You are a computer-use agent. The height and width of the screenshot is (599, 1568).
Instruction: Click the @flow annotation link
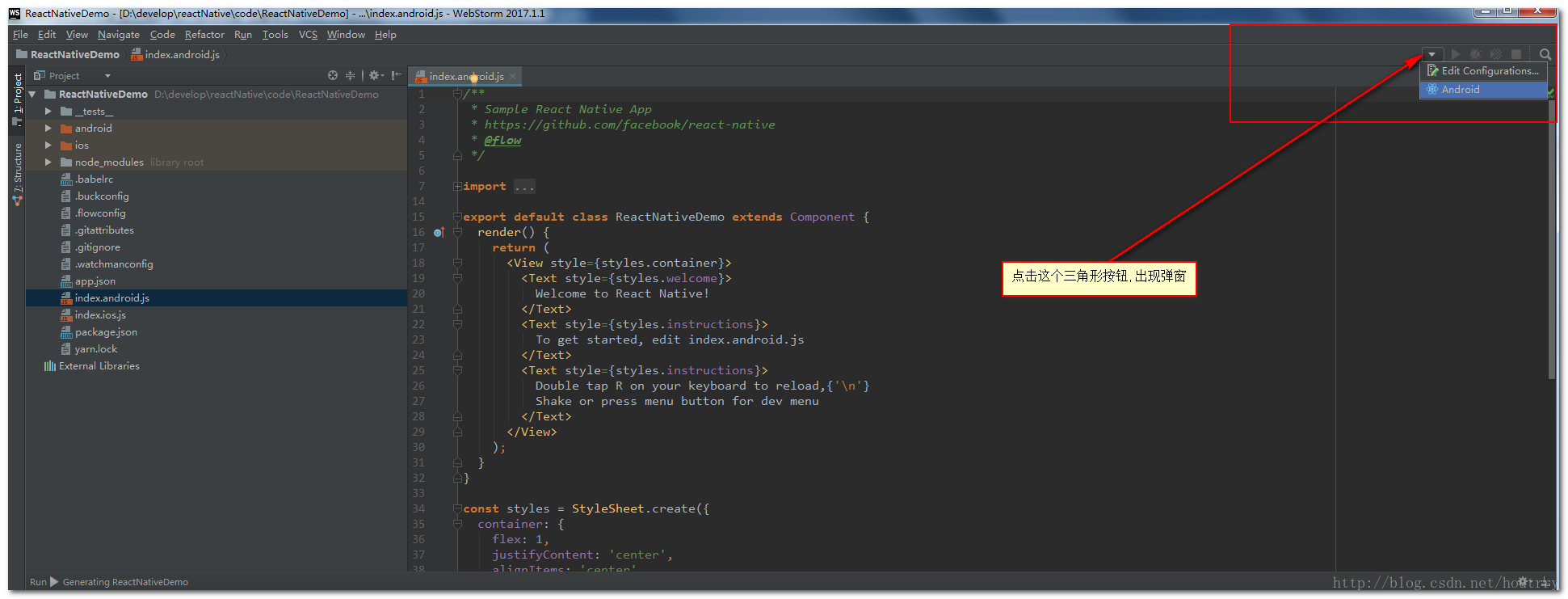pos(502,140)
